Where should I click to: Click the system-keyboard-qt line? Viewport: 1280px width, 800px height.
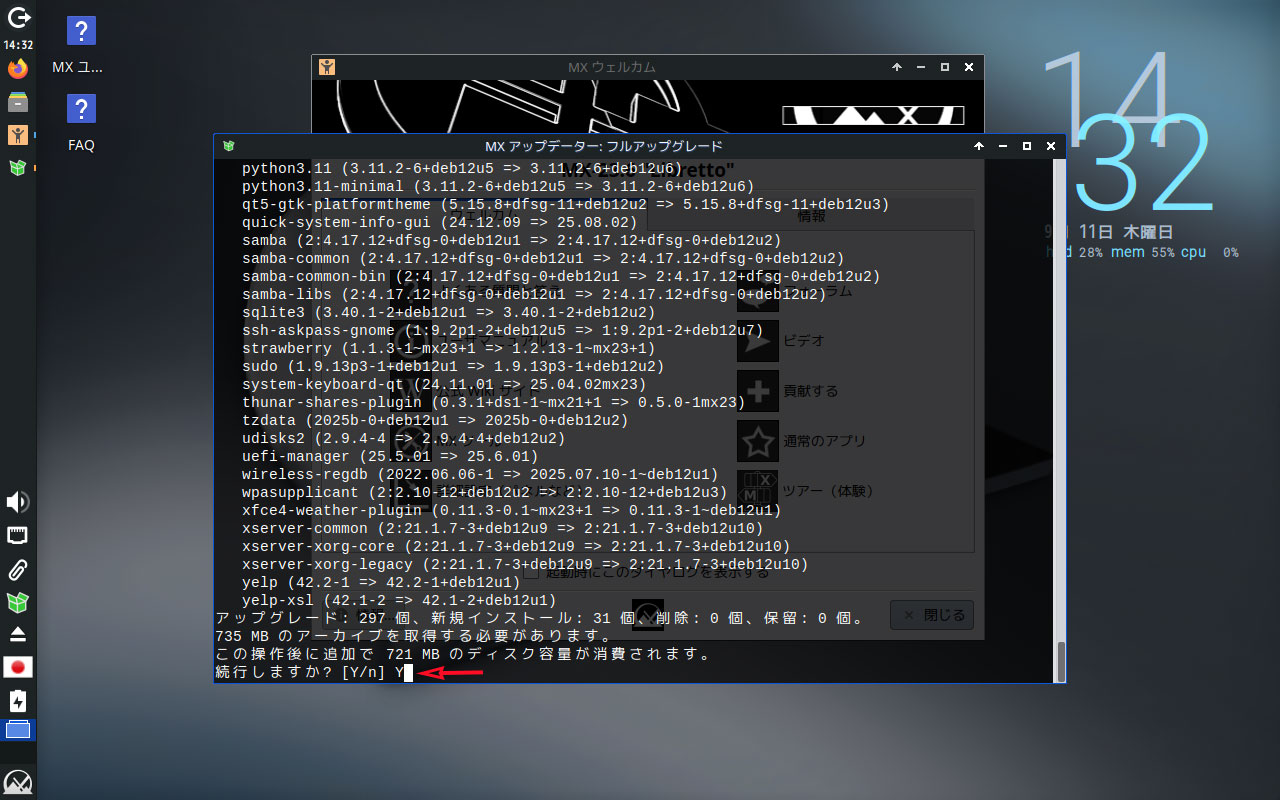(444, 384)
